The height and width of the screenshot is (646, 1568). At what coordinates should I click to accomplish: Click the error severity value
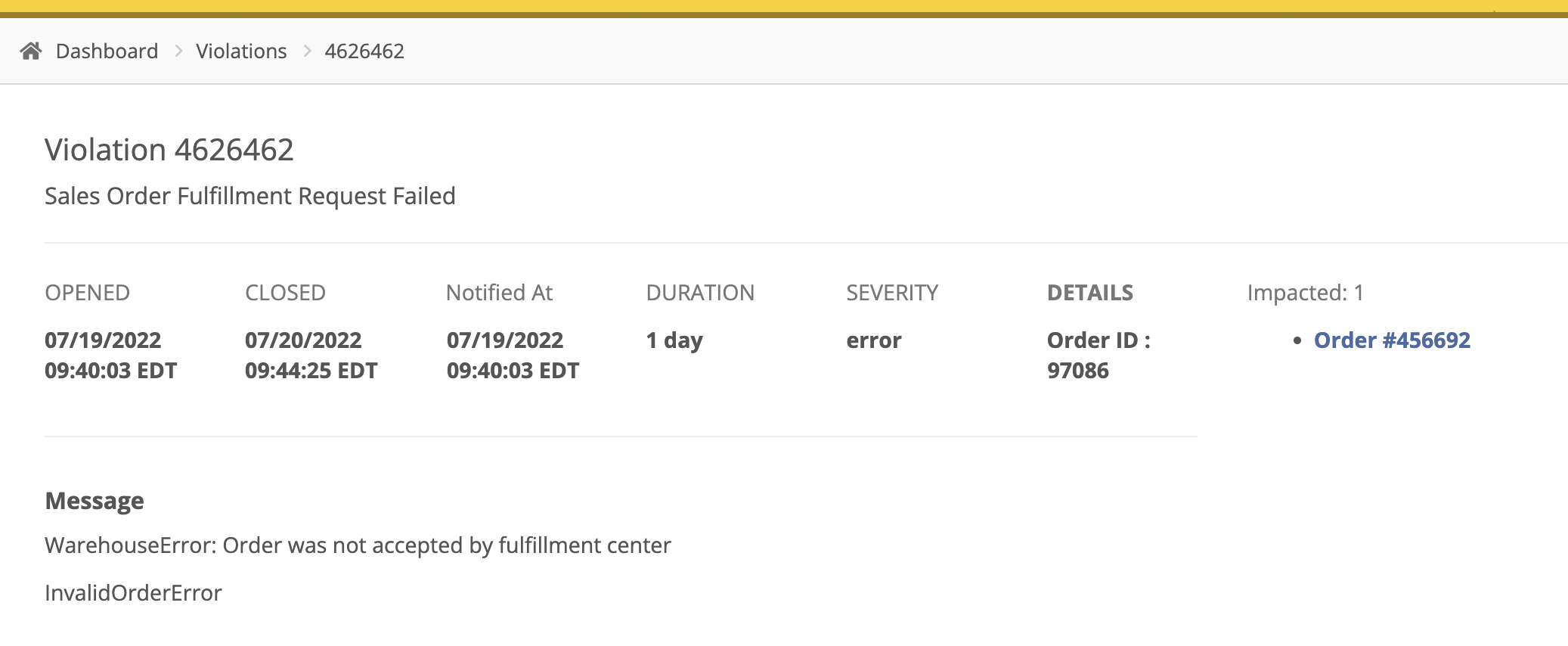874,340
